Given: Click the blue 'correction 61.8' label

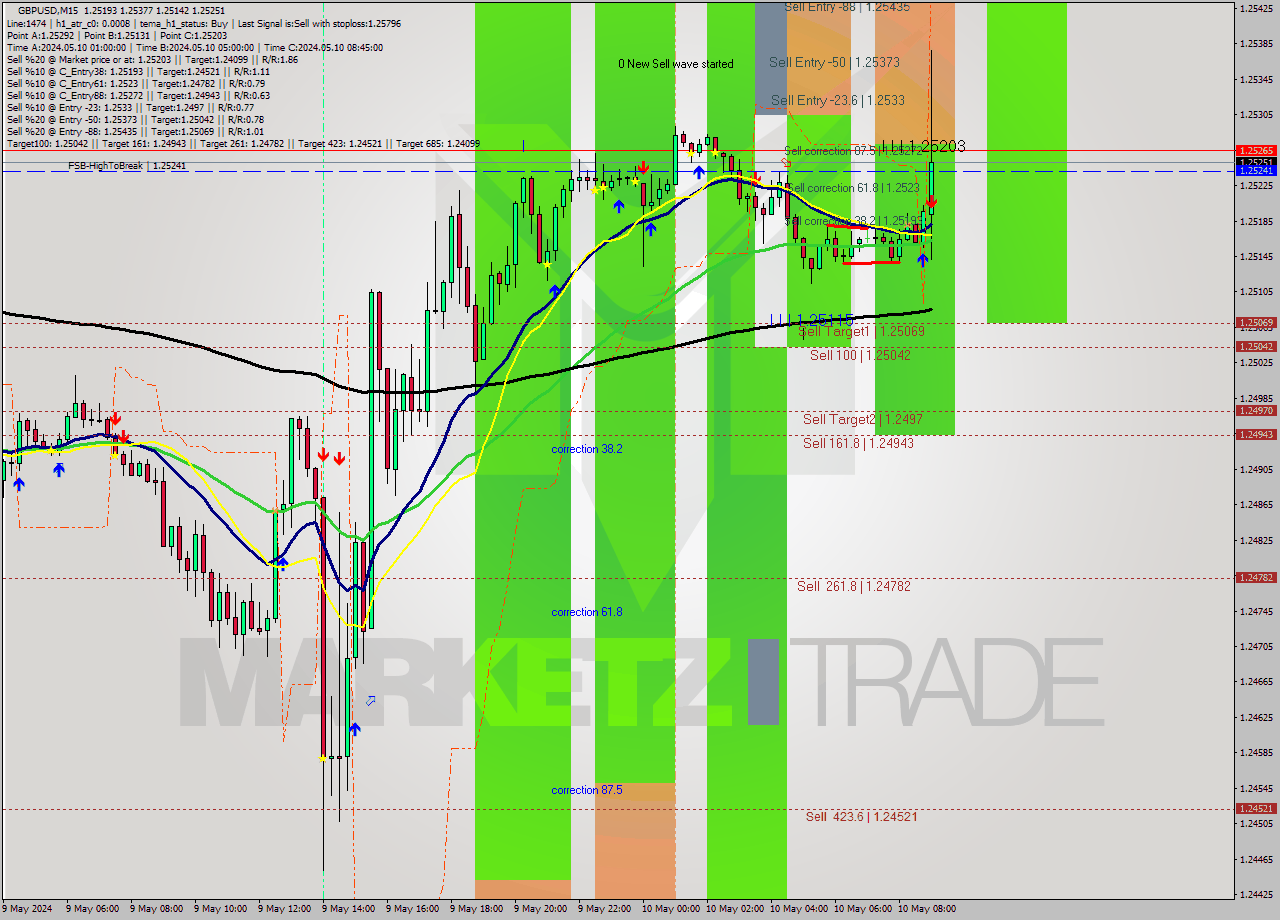Looking at the screenshot, I should [x=587, y=612].
